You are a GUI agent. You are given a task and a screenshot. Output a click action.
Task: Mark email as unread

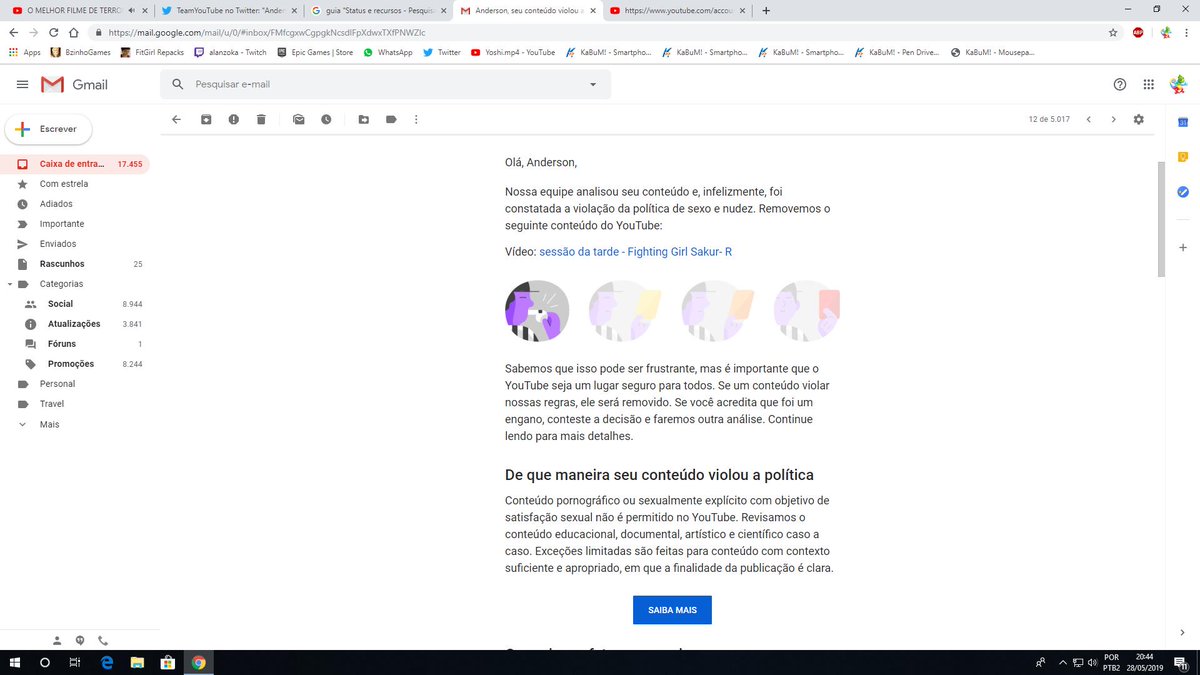[298, 119]
